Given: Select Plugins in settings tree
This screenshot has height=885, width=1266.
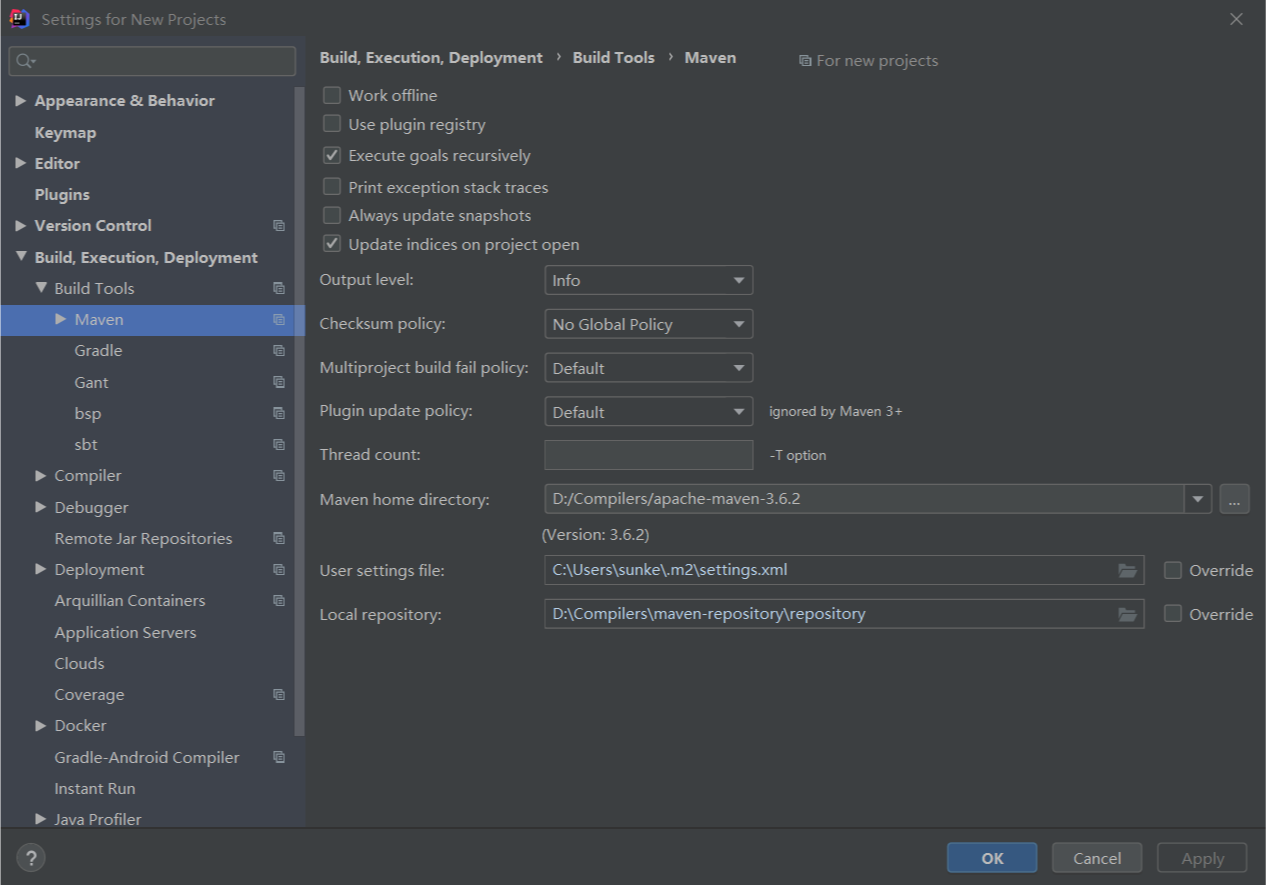Looking at the screenshot, I should 62,195.
